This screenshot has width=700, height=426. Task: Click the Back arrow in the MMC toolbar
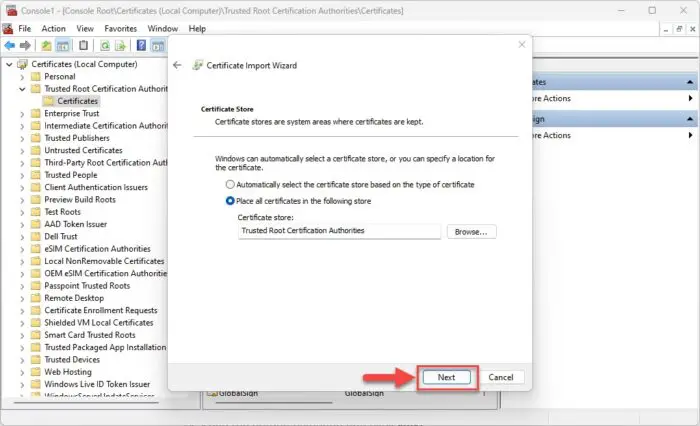pyautogui.click(x=9, y=45)
